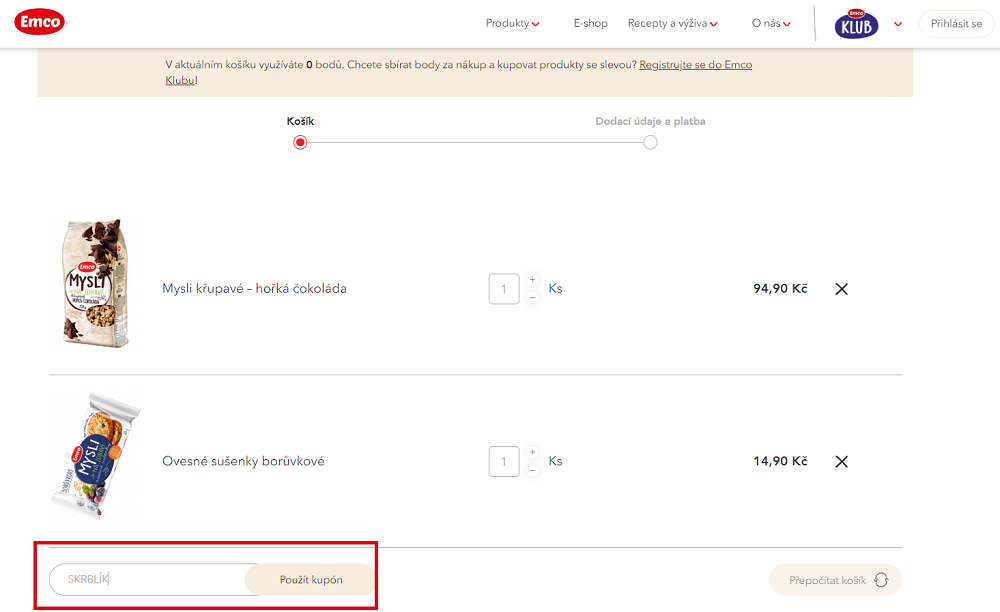Screen dimensions: 1000x612
Task: Go to the E-shop page
Action: click(x=591, y=24)
